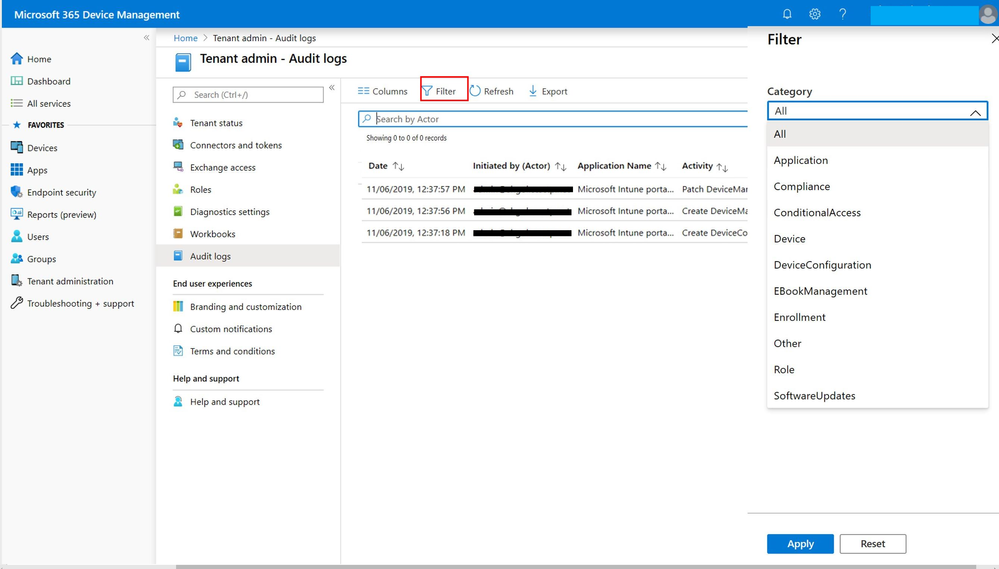Collapse the Category dropdown box
999x569 pixels.
(x=877, y=111)
